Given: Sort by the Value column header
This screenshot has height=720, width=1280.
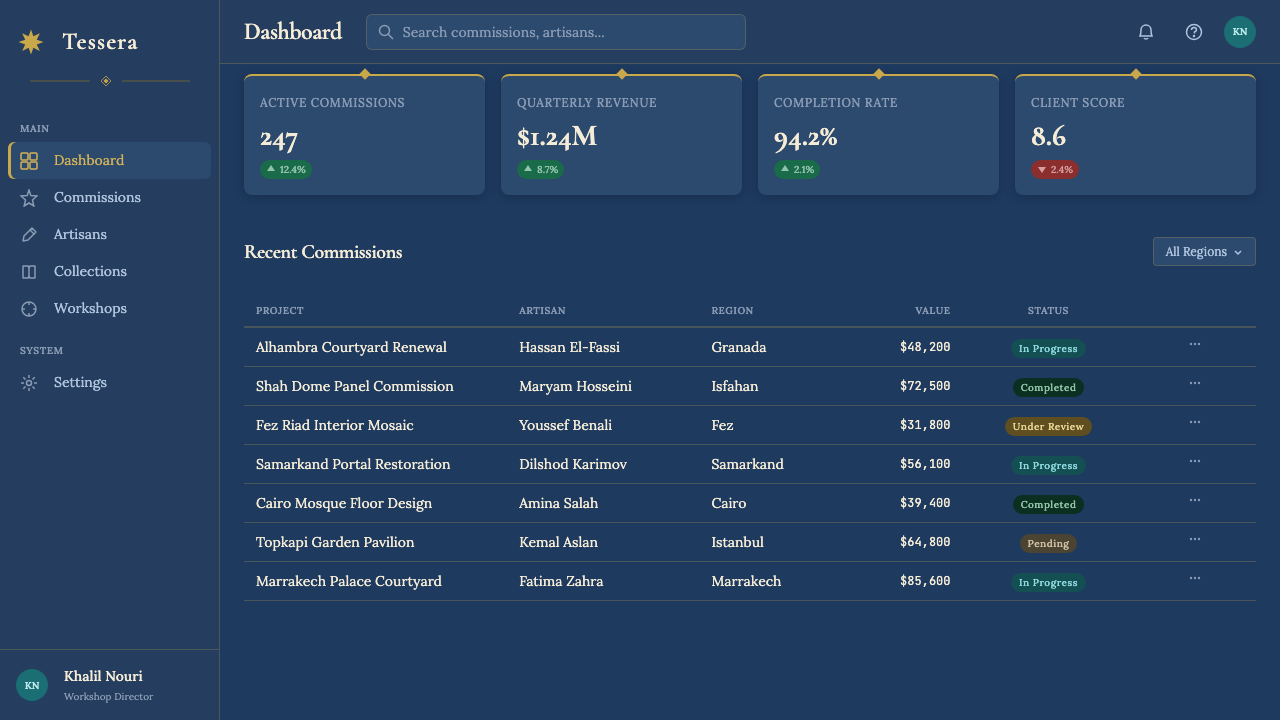Looking at the screenshot, I should [932, 311].
